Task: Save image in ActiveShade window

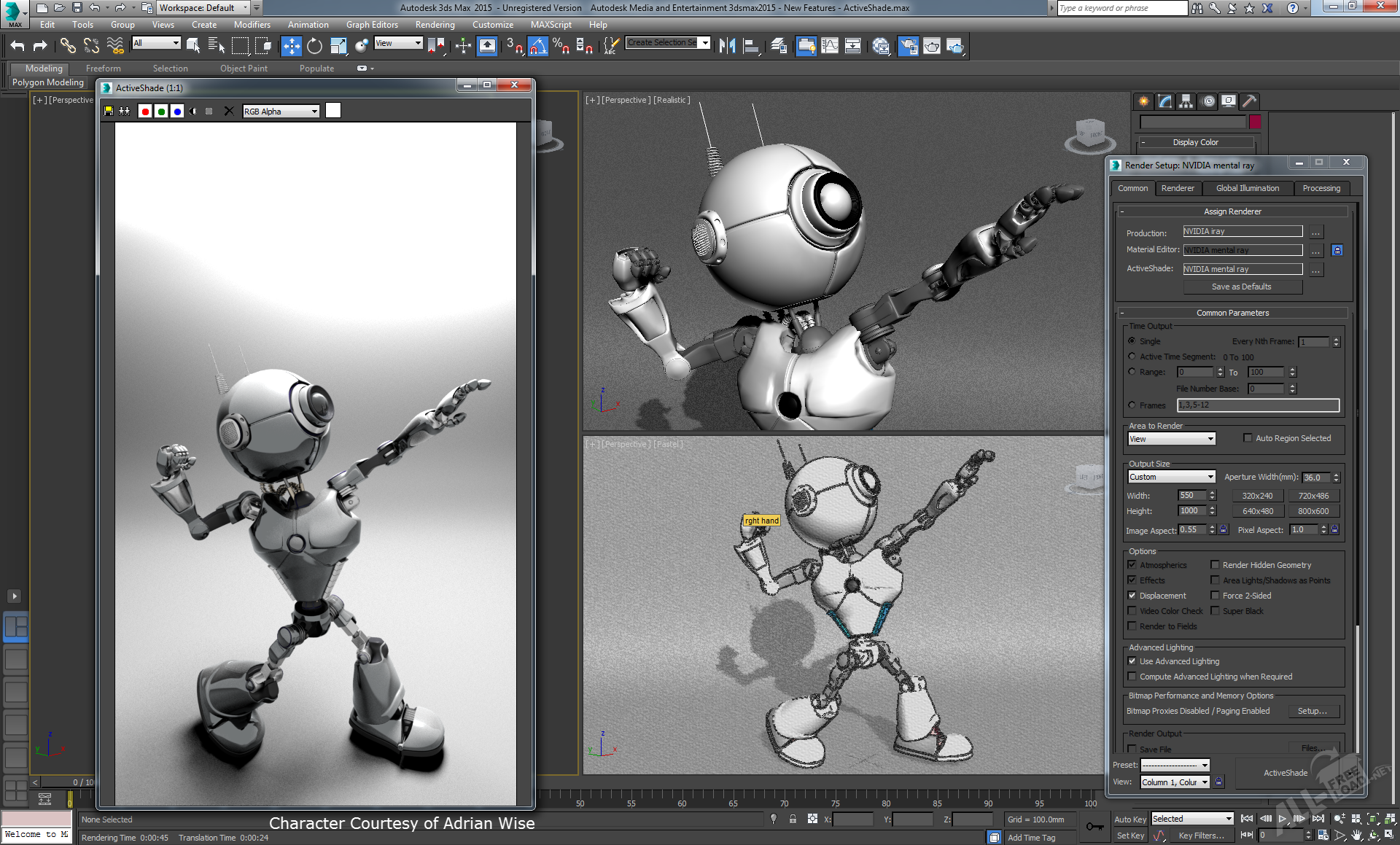Action: [x=109, y=111]
